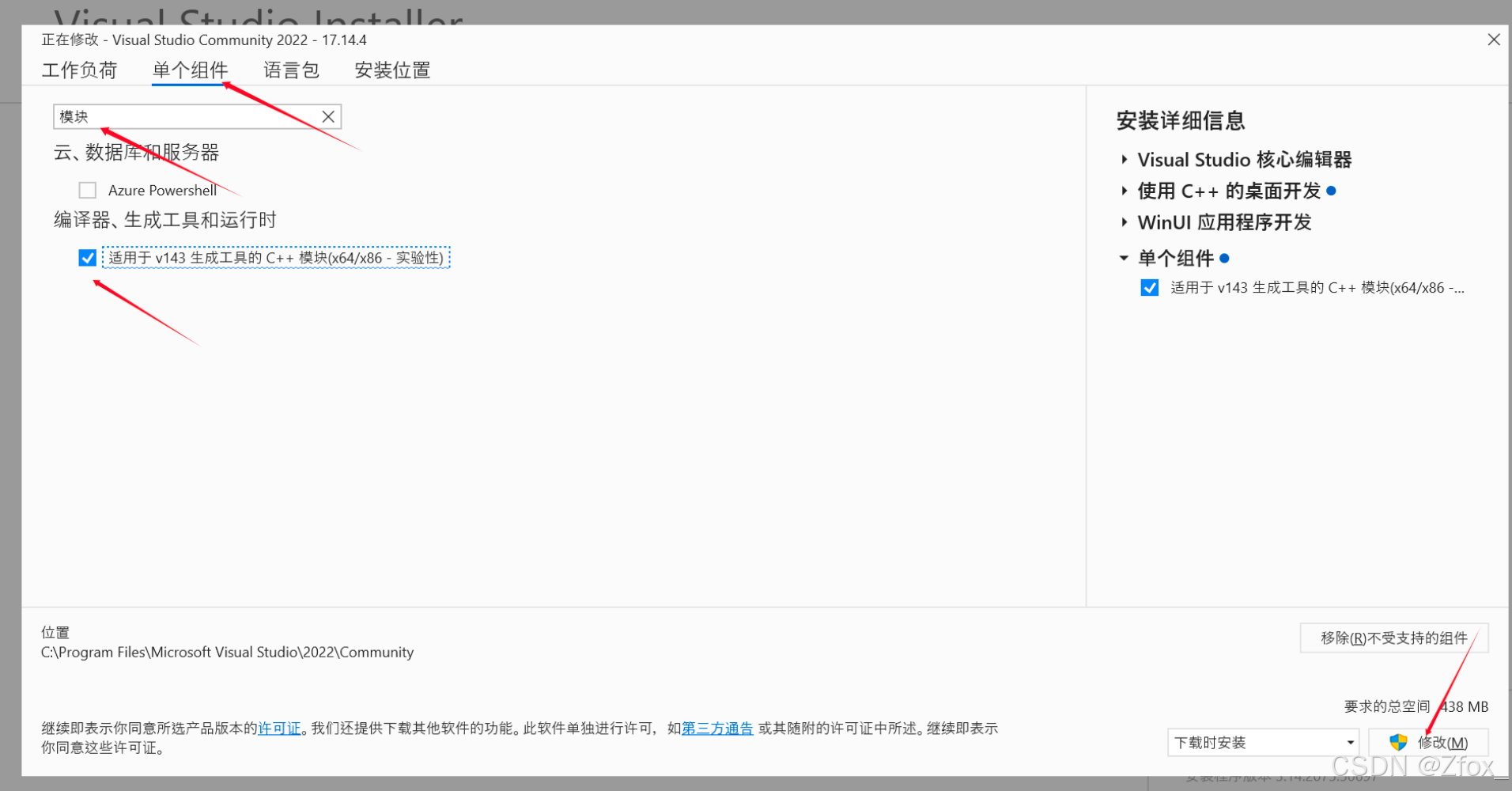Image resolution: width=1512 pixels, height=791 pixels.
Task: Uncheck the v143 C++ 模块 checkbox in install details
Action: [1150, 288]
